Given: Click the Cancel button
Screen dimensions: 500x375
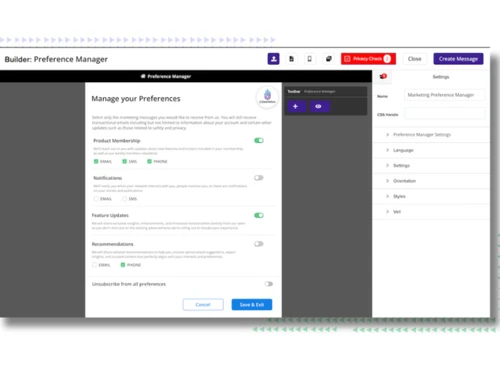Looking at the screenshot, I should pos(203,304).
